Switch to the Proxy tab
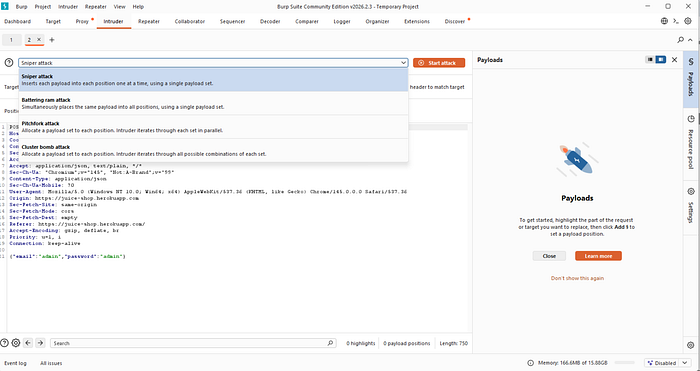This screenshot has width=700, height=371. 82,21
